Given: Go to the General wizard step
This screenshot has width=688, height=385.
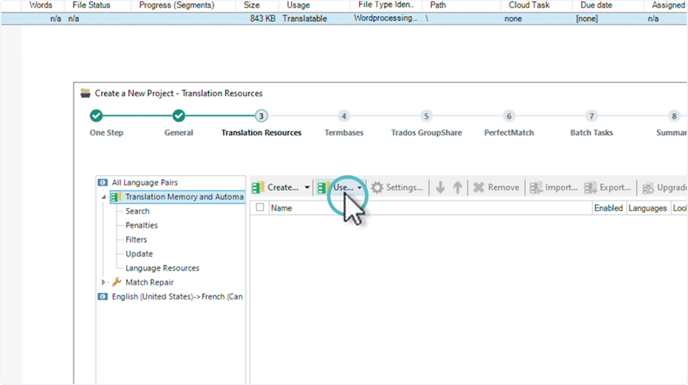Looking at the screenshot, I should click(179, 116).
